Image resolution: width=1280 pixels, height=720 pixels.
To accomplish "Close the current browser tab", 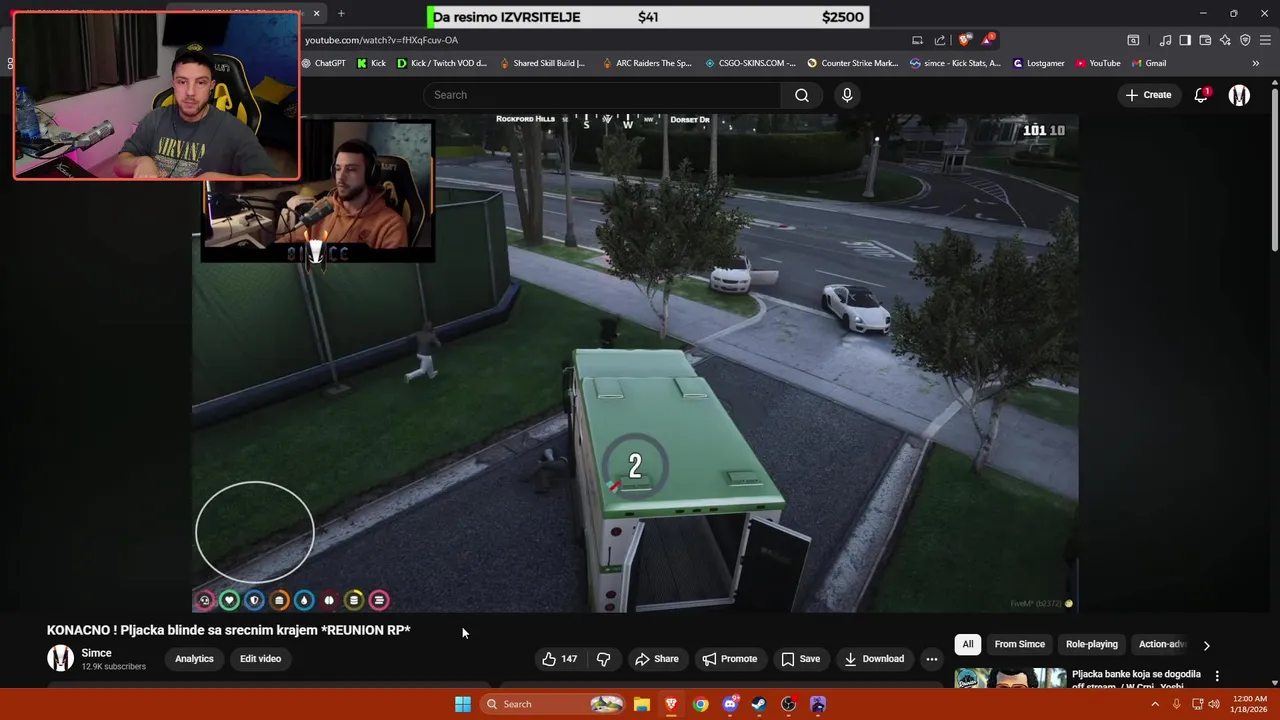I will coord(316,13).
